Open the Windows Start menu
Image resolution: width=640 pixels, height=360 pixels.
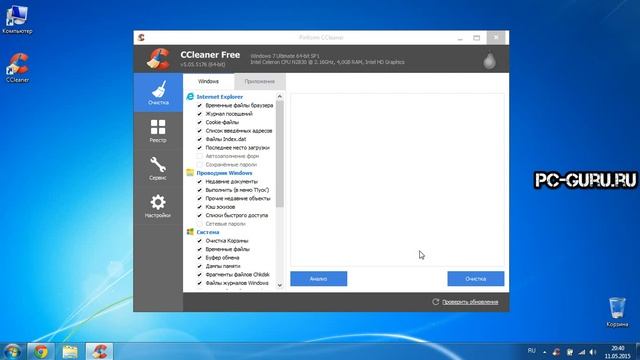(12, 351)
